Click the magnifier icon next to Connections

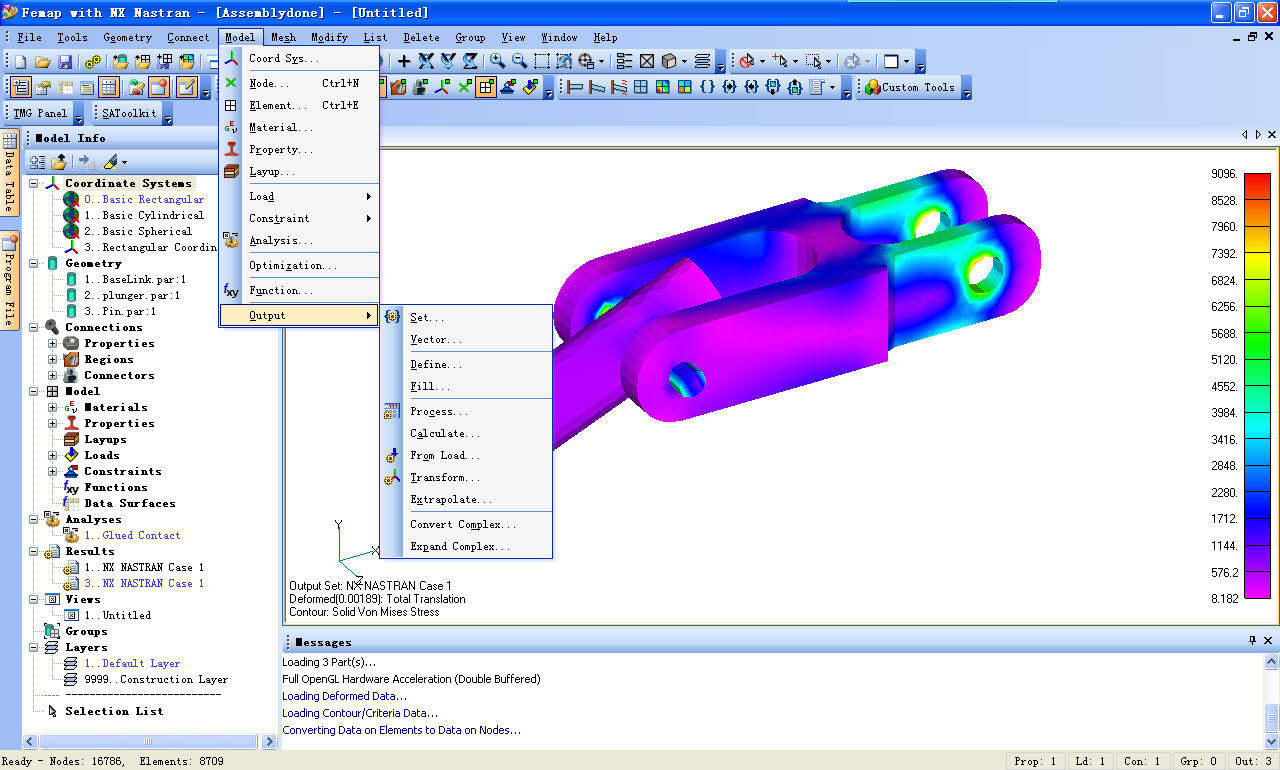click(51, 327)
